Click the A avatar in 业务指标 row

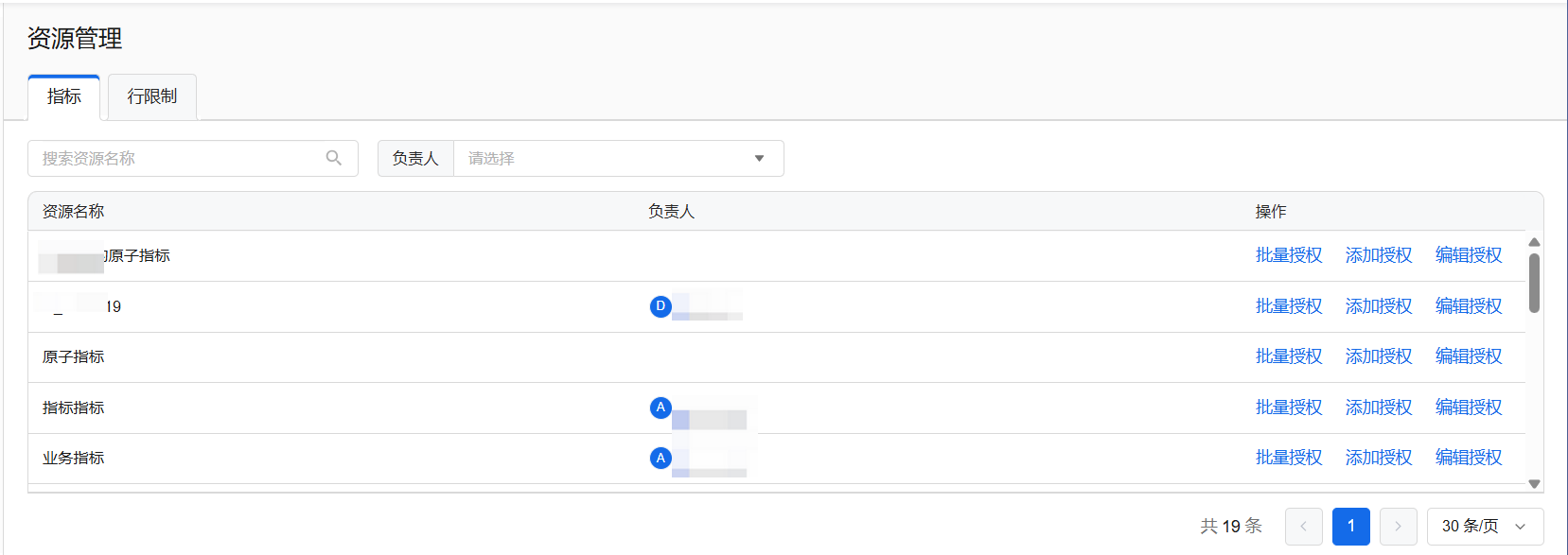coord(661,459)
